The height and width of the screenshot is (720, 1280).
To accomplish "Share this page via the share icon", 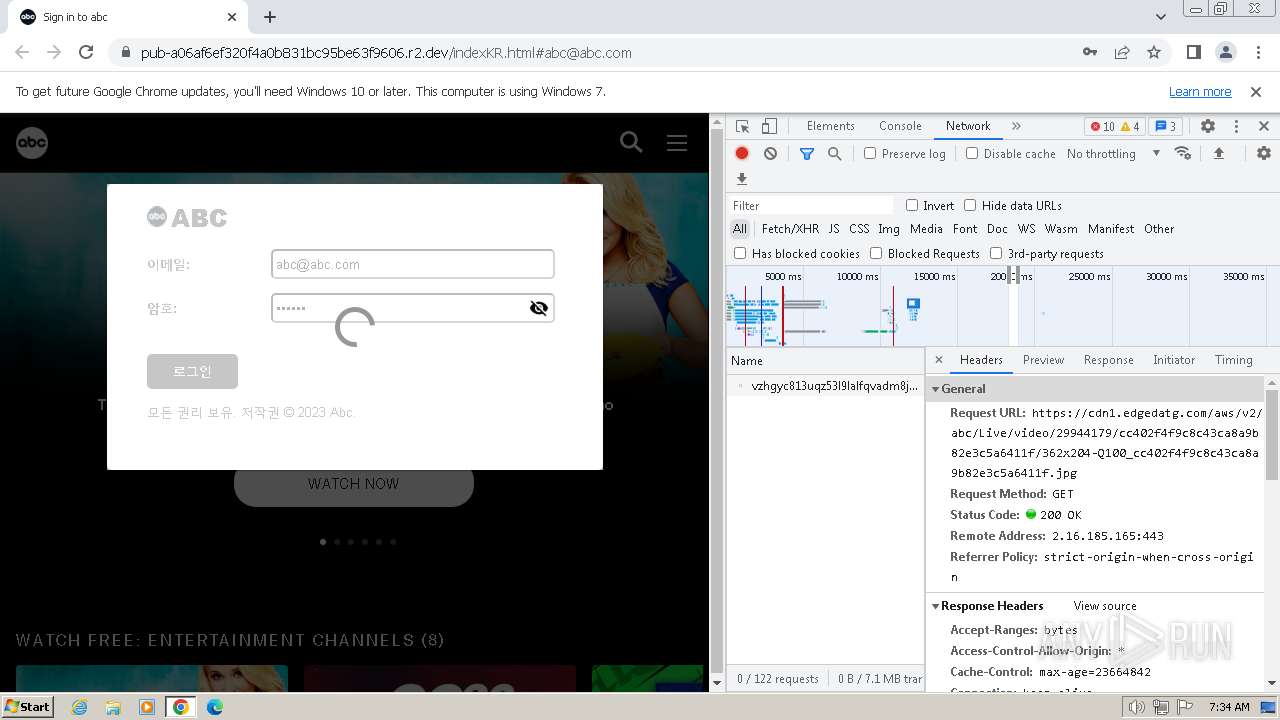I will coord(1122,52).
